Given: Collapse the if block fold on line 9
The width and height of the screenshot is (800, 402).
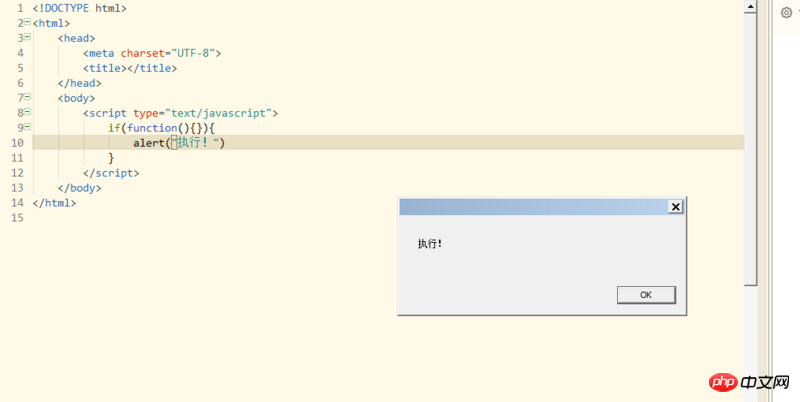Looking at the screenshot, I should (27, 127).
